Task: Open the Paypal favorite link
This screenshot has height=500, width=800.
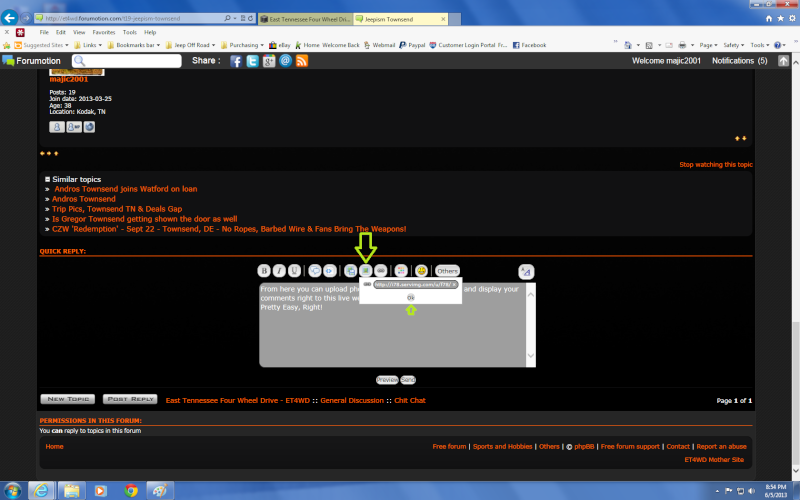Action: click(x=412, y=45)
